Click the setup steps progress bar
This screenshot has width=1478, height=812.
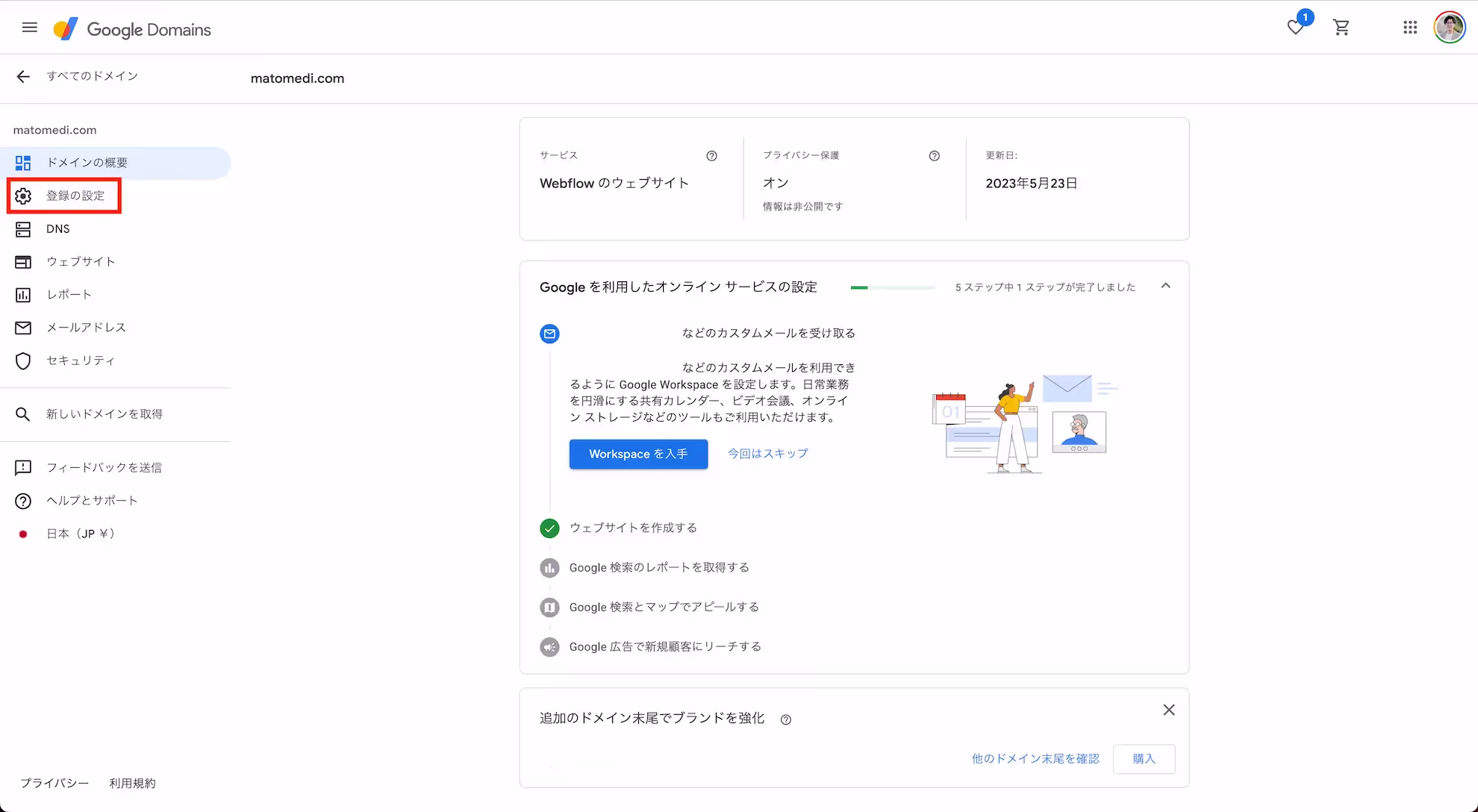click(x=893, y=287)
